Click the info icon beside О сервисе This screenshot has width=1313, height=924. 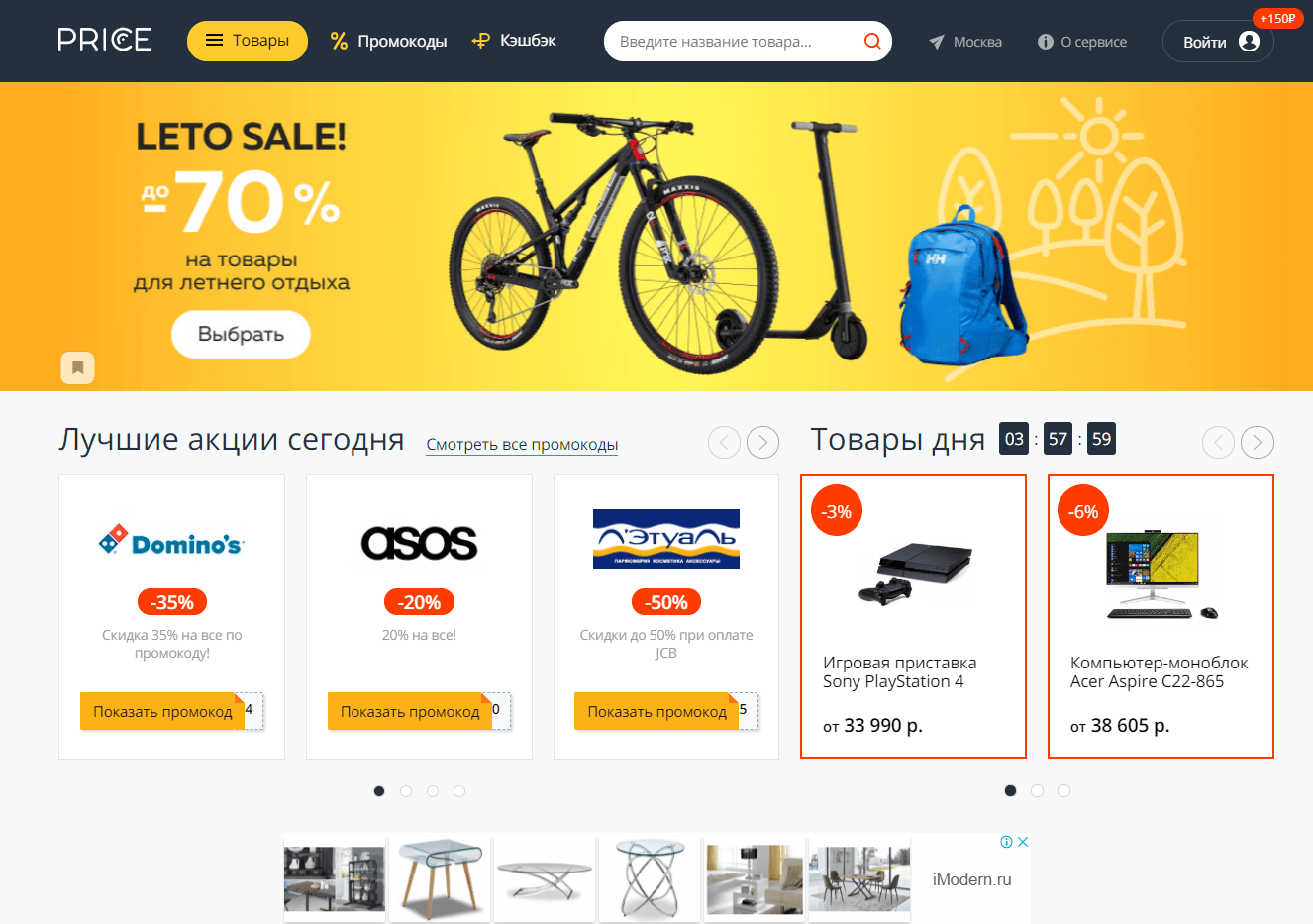tap(1046, 42)
